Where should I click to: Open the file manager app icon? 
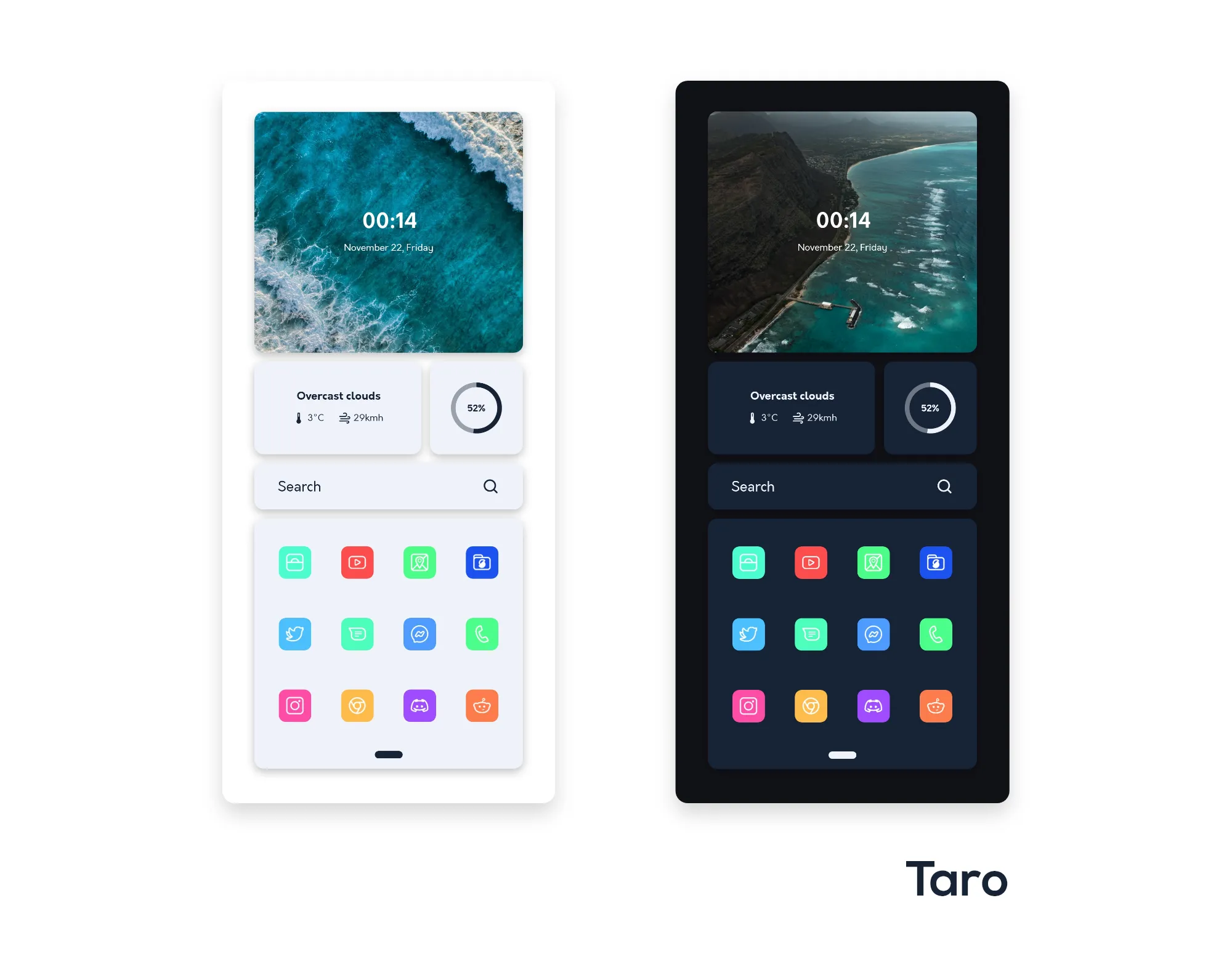[x=483, y=562]
